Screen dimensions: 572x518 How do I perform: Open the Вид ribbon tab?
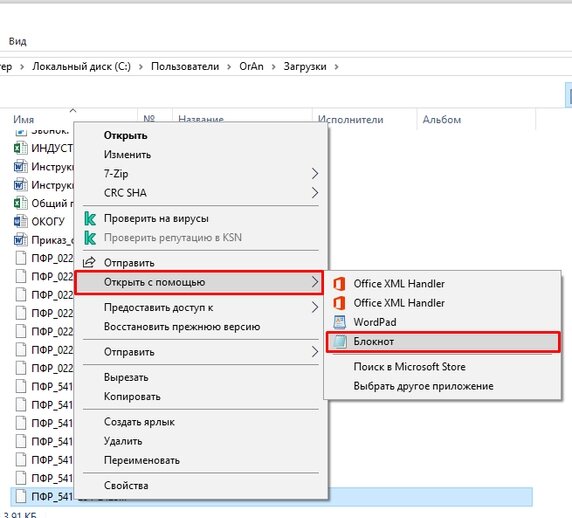pos(18,41)
